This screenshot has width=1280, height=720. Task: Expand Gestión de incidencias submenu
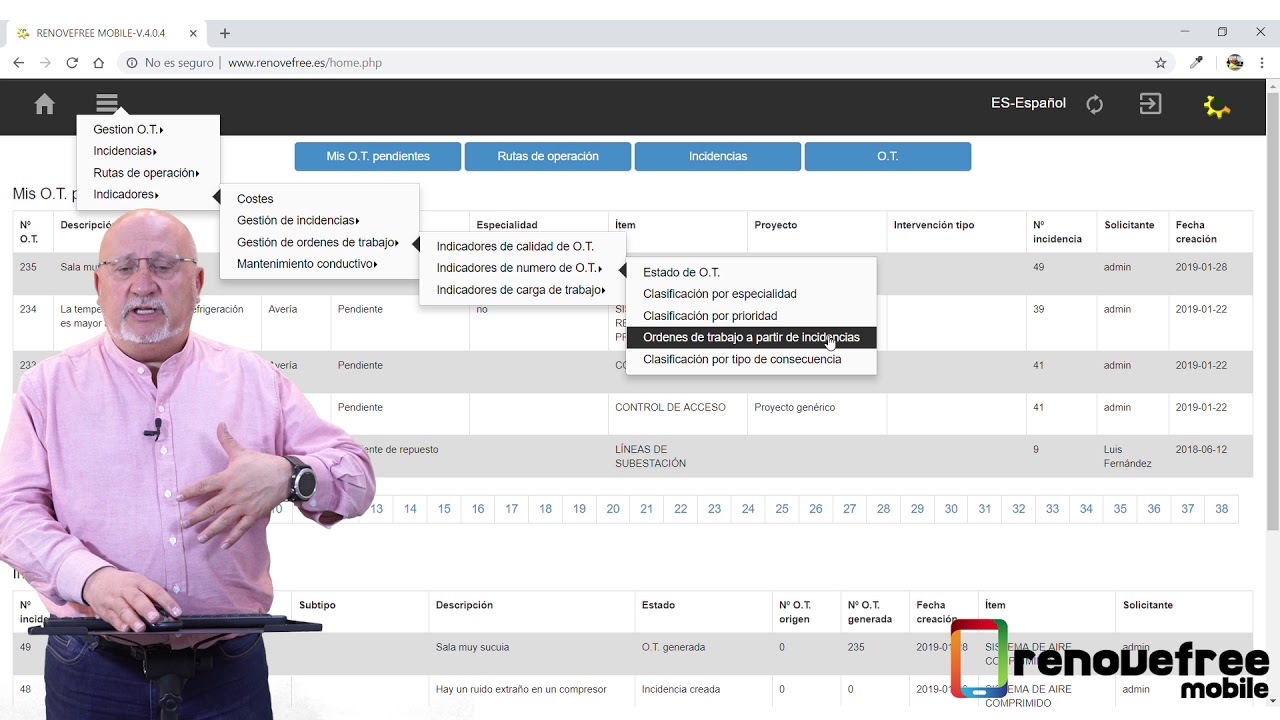pyautogui.click(x=298, y=220)
